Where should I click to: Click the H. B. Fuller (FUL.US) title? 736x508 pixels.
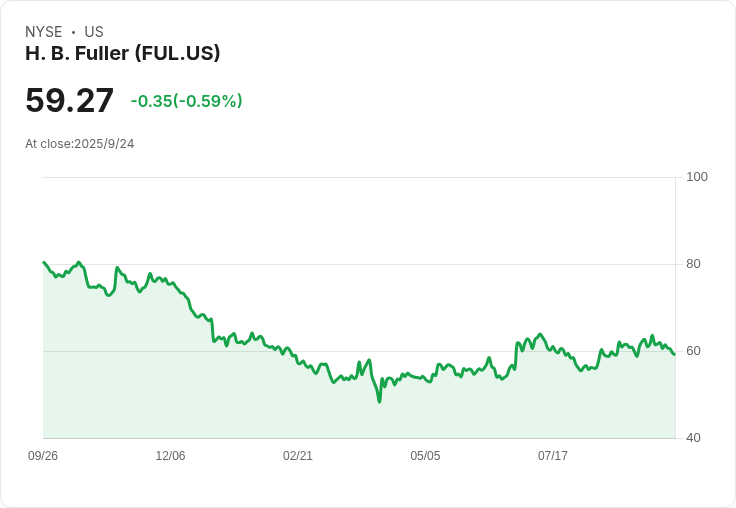[123, 53]
